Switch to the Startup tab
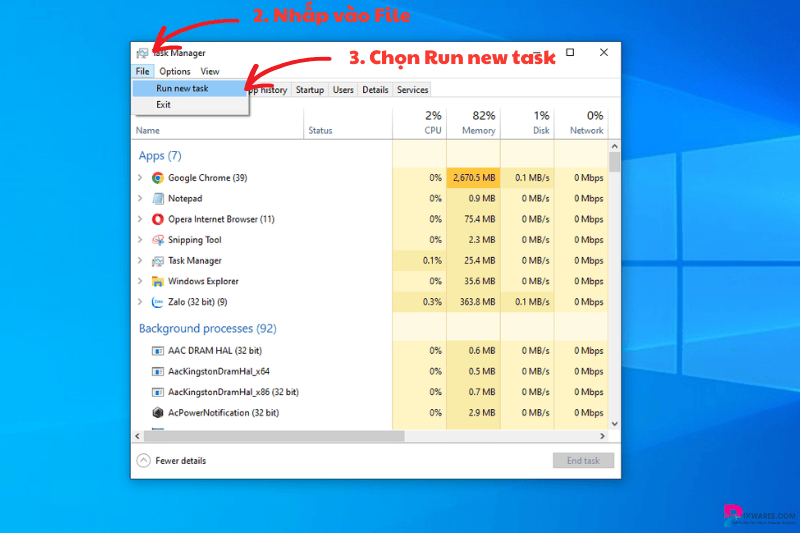 click(310, 90)
